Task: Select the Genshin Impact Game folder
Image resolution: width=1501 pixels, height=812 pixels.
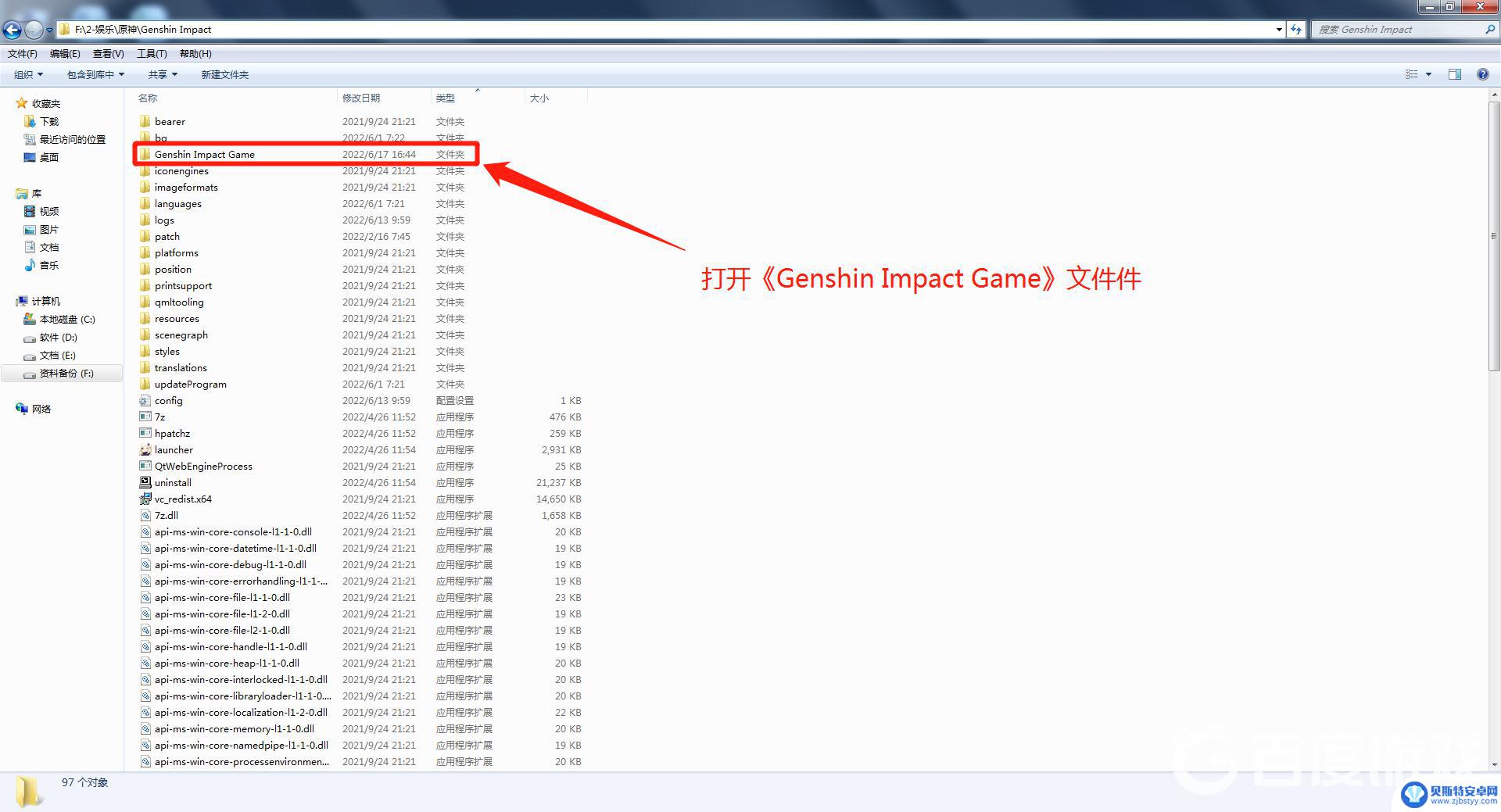Action: pyautogui.click(x=305, y=155)
